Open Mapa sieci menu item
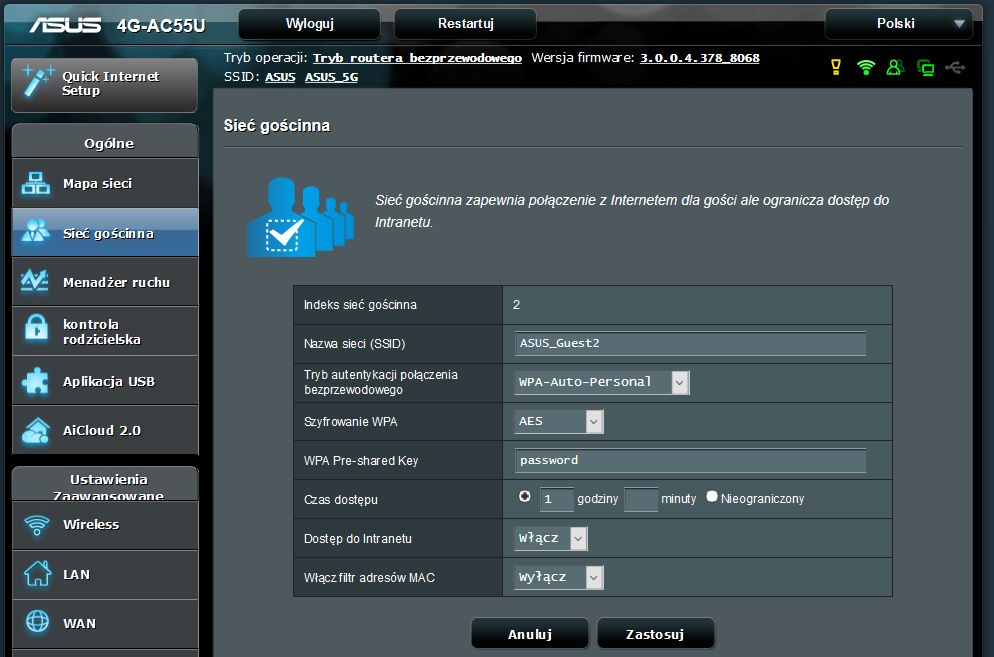The image size is (994, 657). [x=105, y=183]
